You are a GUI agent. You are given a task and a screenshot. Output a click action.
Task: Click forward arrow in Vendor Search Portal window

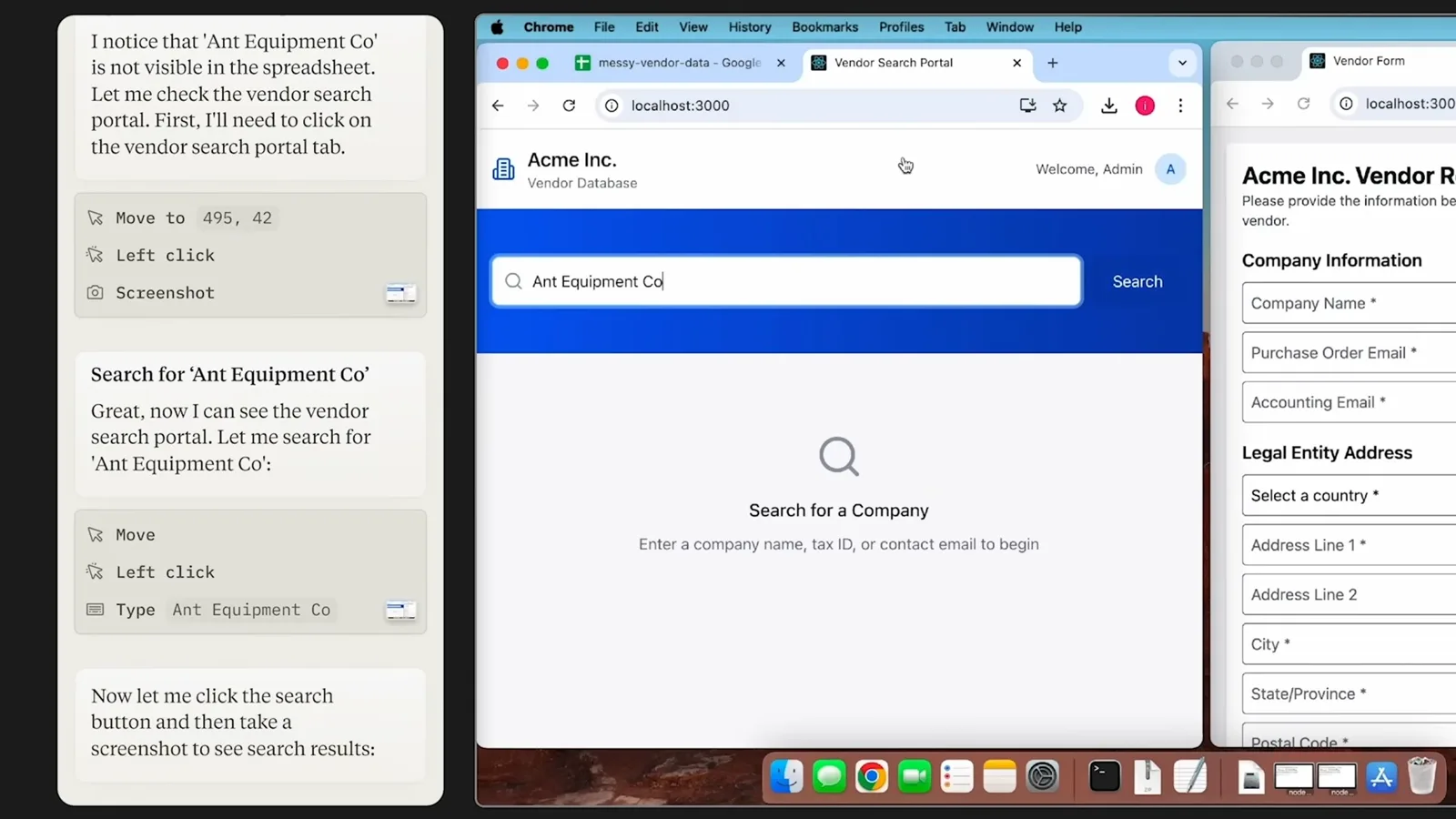click(x=533, y=106)
